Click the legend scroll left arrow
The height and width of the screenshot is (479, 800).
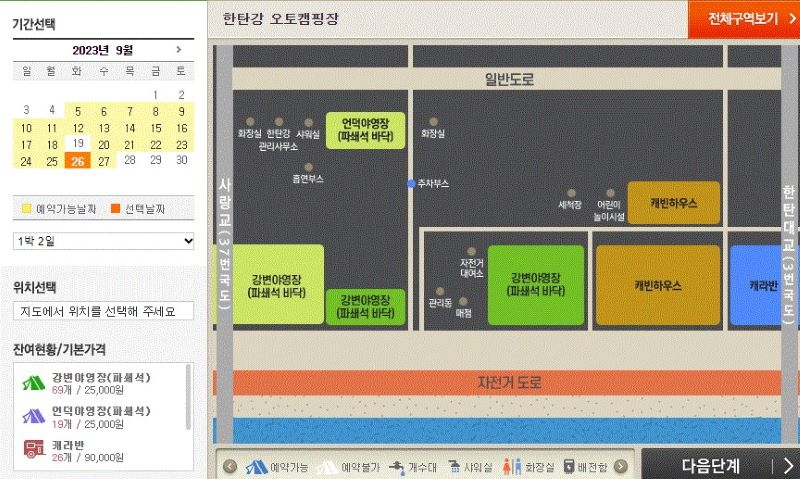230,466
